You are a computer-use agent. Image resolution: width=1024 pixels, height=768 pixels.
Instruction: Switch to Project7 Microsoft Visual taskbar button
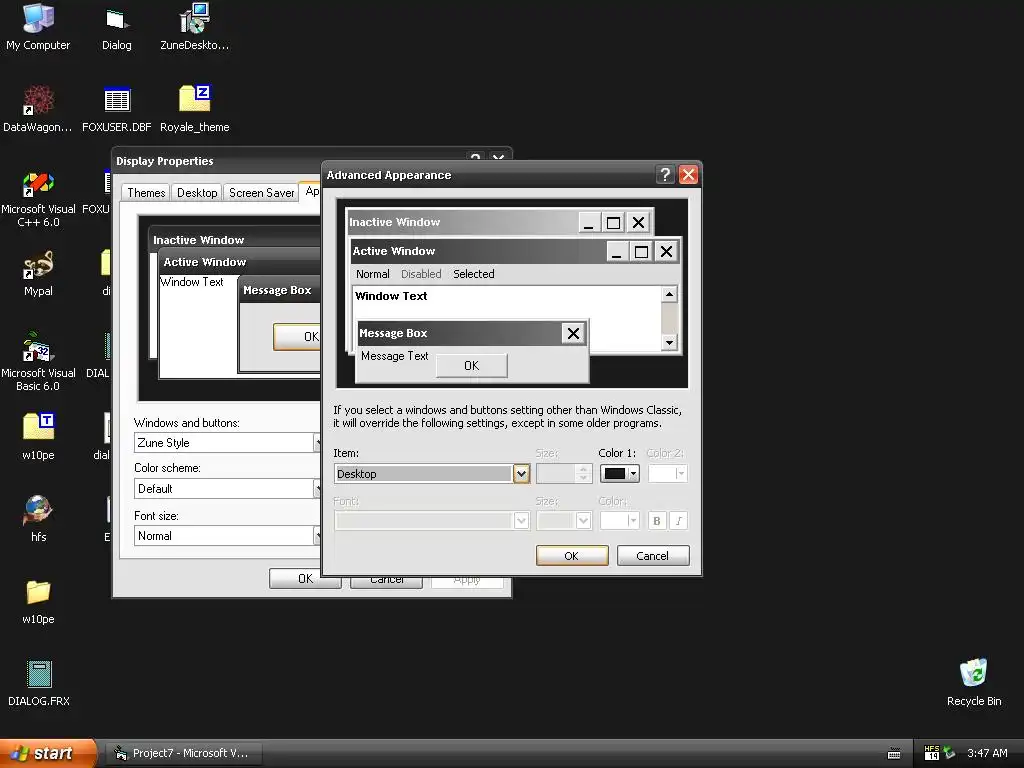click(x=184, y=753)
